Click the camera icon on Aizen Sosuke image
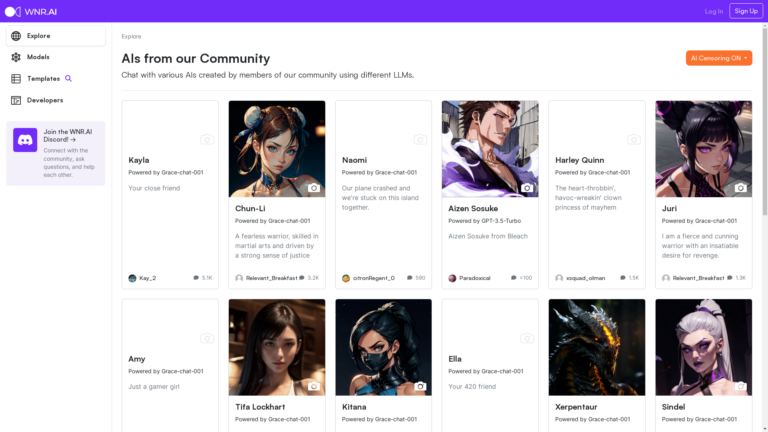 tap(527, 188)
